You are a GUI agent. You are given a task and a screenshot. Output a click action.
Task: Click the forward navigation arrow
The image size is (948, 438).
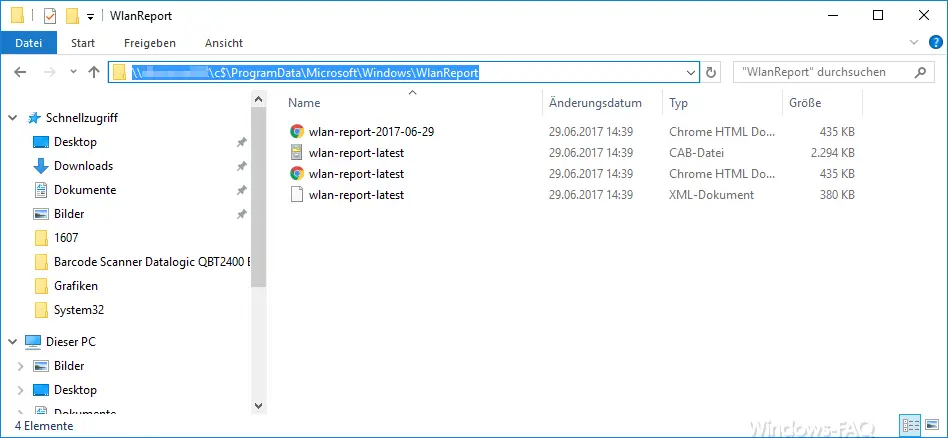point(49,72)
